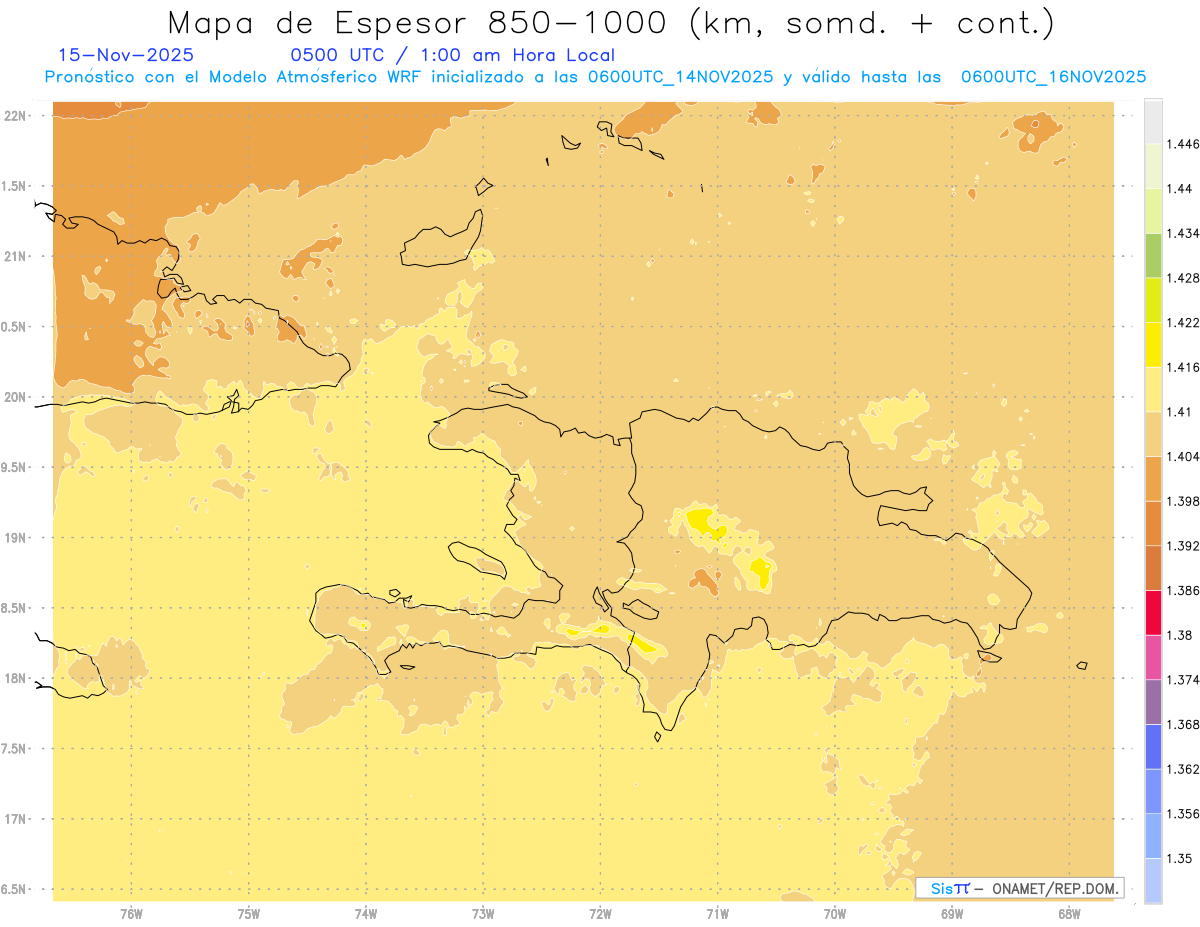The height and width of the screenshot is (927, 1200).
Task: Select the colorbar label '1.416'
Action: [1184, 367]
